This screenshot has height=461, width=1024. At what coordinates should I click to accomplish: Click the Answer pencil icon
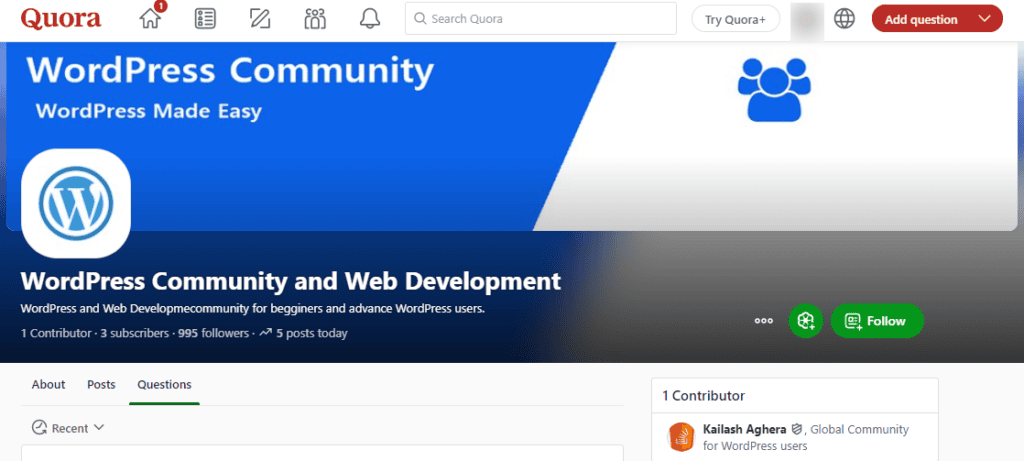[260, 19]
